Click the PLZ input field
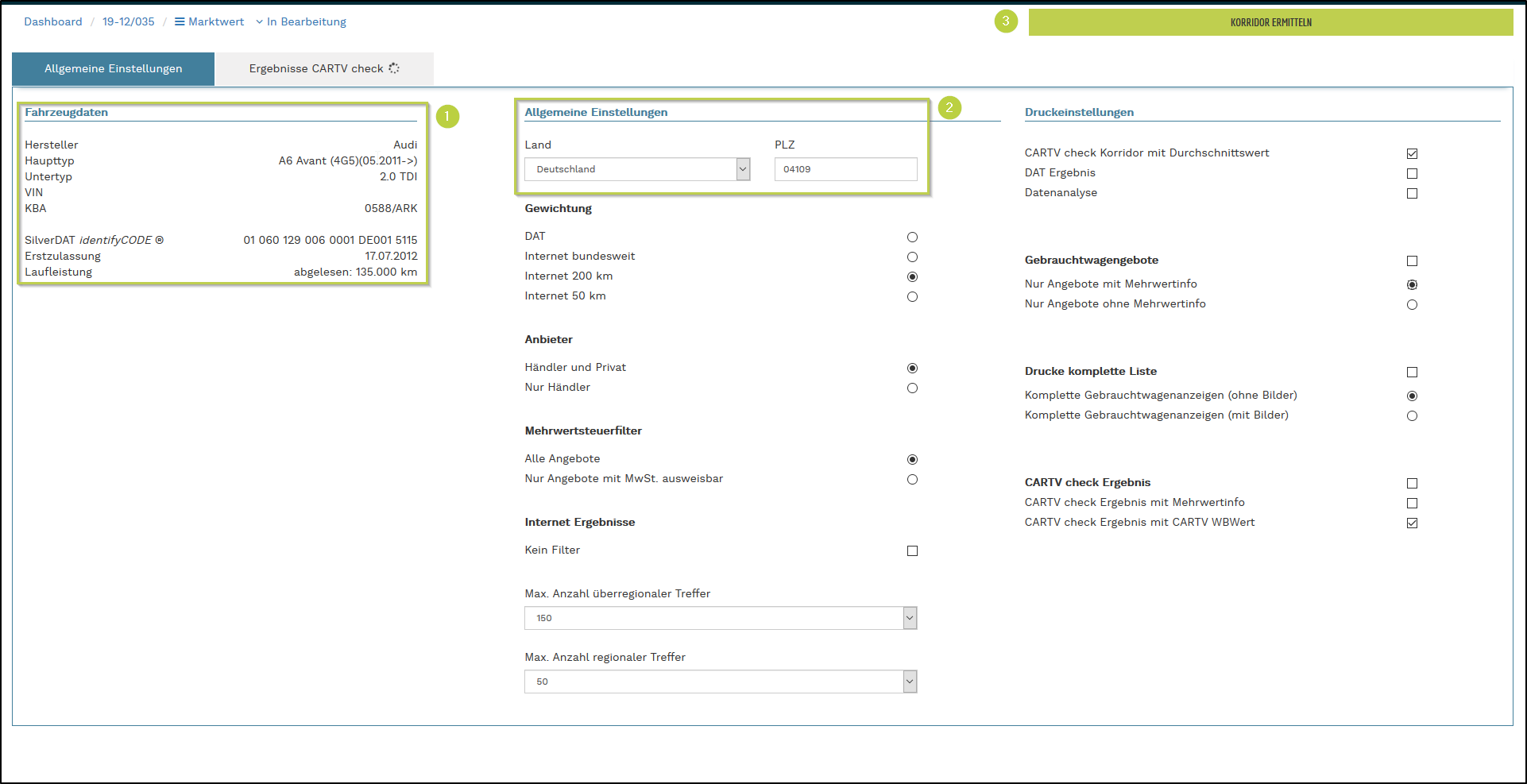Viewport: 1527px width, 784px height. pos(845,169)
